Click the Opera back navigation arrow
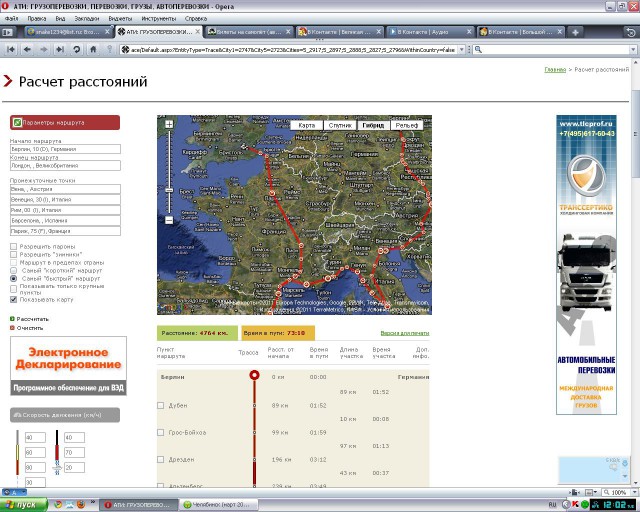The image size is (640, 512). (x=27, y=49)
